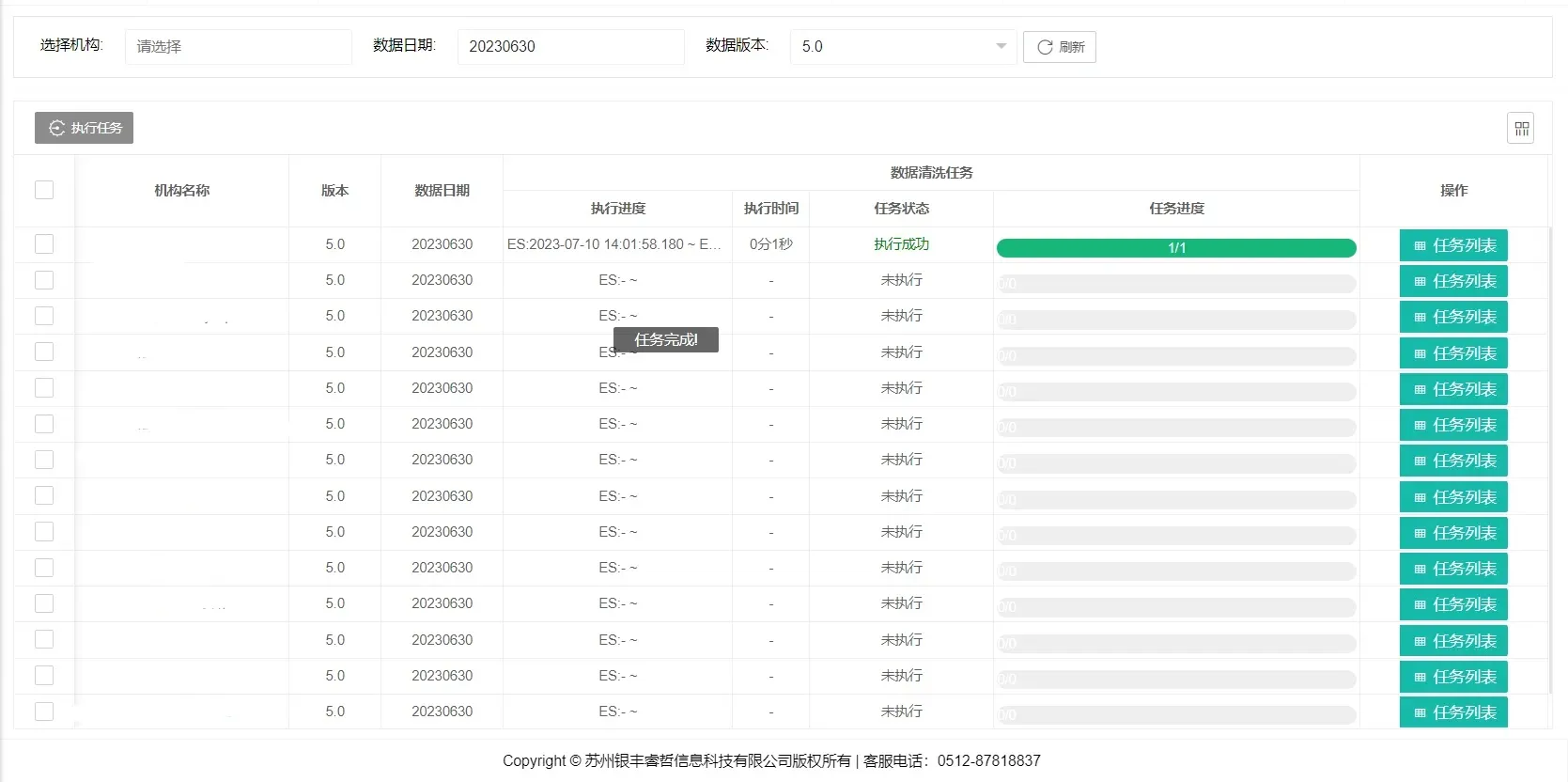The image size is (1568, 782).
Task: Open the 数据日期 date picker field
Action: [570, 47]
